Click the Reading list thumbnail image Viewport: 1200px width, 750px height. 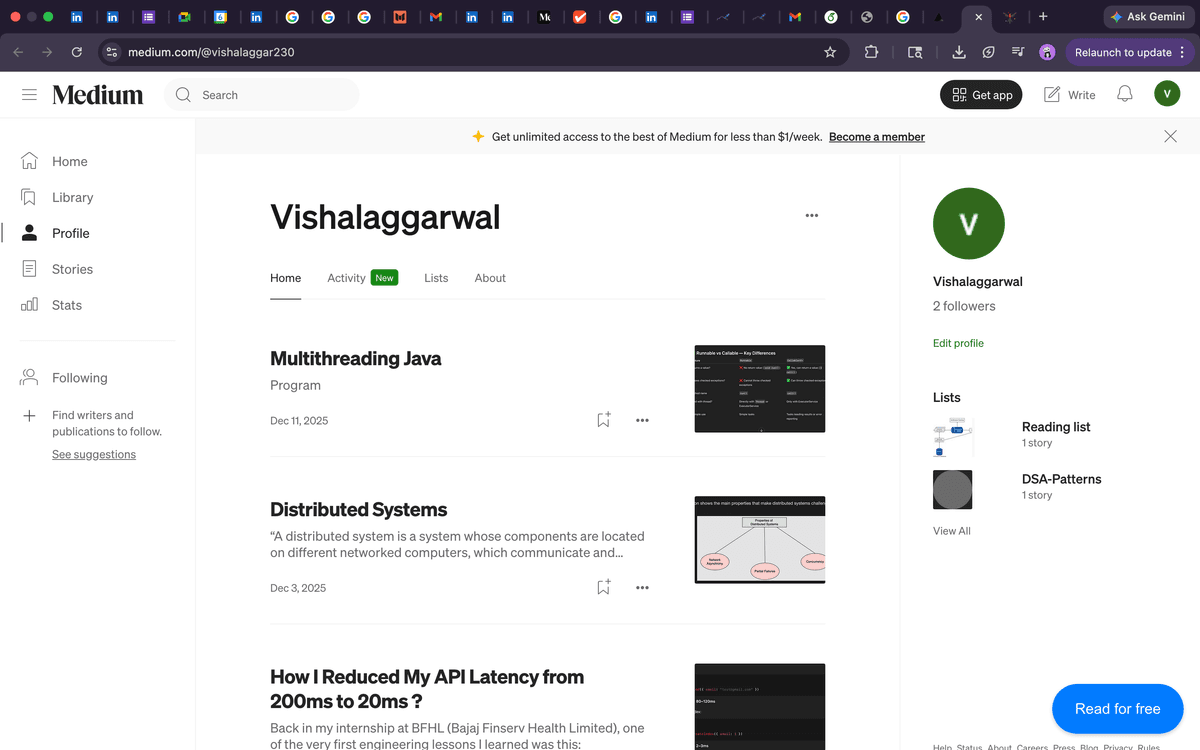(x=953, y=437)
